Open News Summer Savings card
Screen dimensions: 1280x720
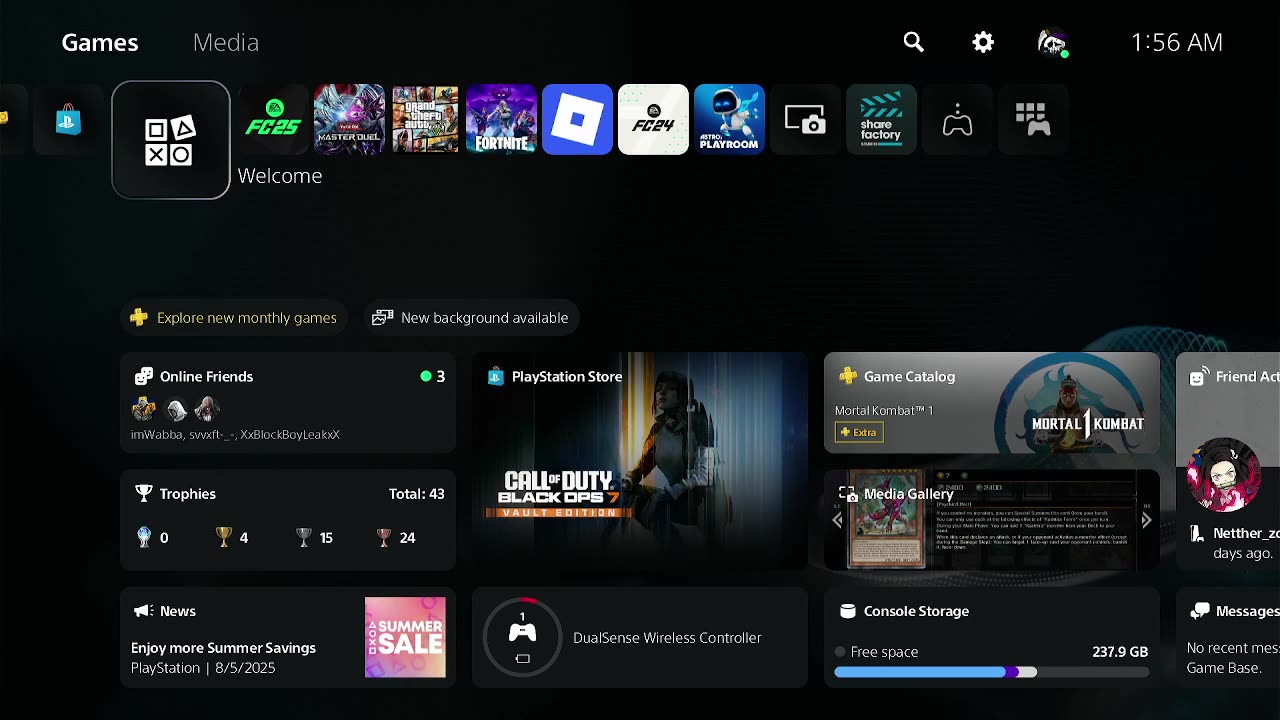point(288,637)
